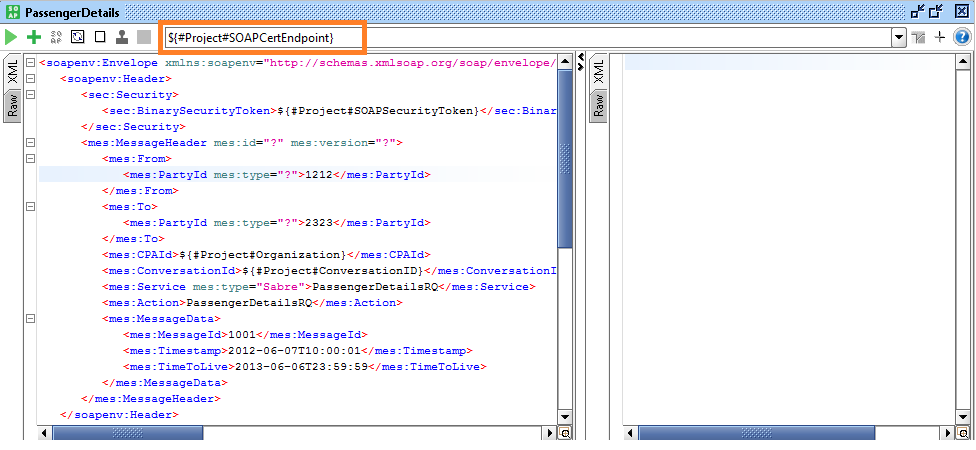
Task: Click up arrow of request vertical scrollbar
Action: (x=565, y=61)
